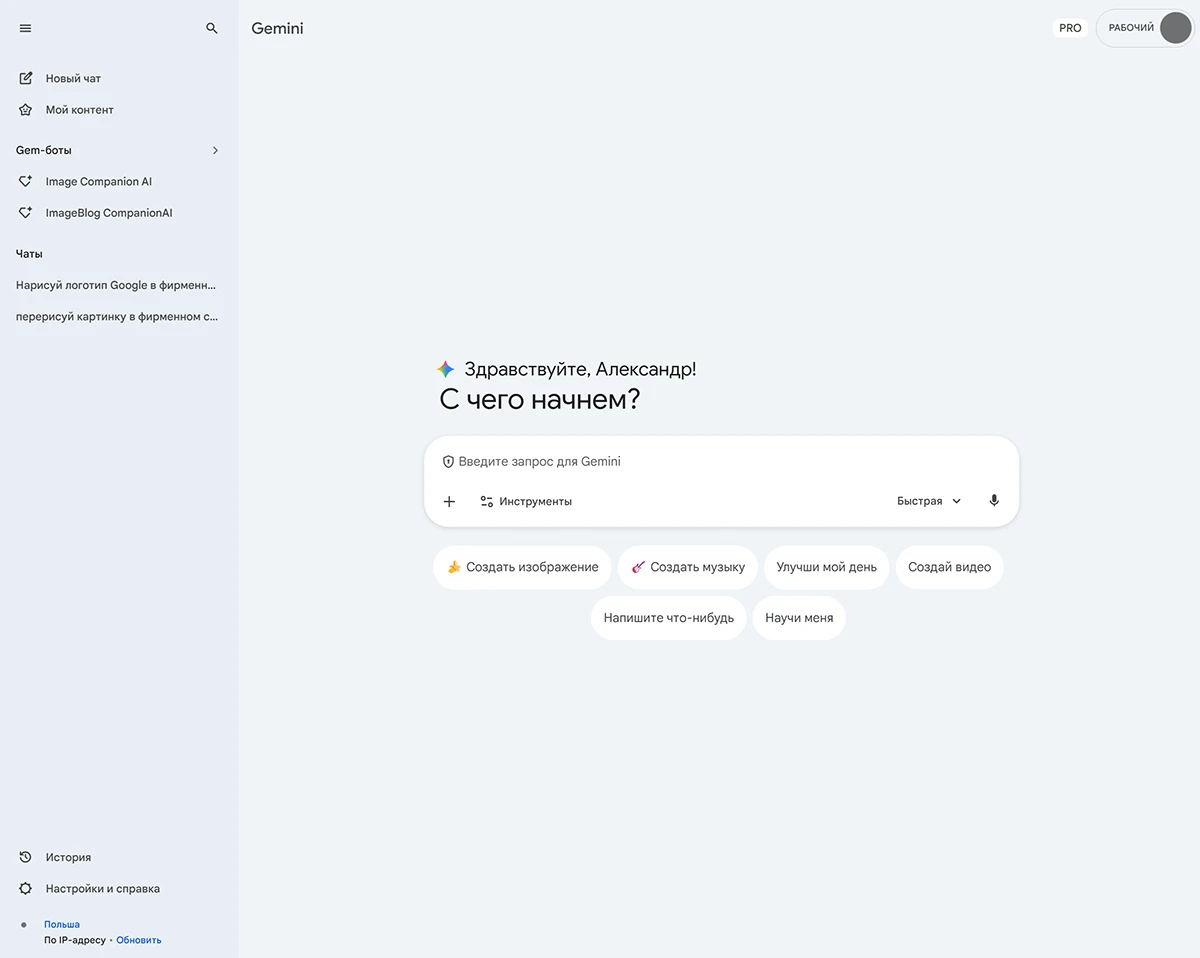The width and height of the screenshot is (1200, 958).
Task: Click the Новый чат pencil icon
Action: (x=26, y=78)
